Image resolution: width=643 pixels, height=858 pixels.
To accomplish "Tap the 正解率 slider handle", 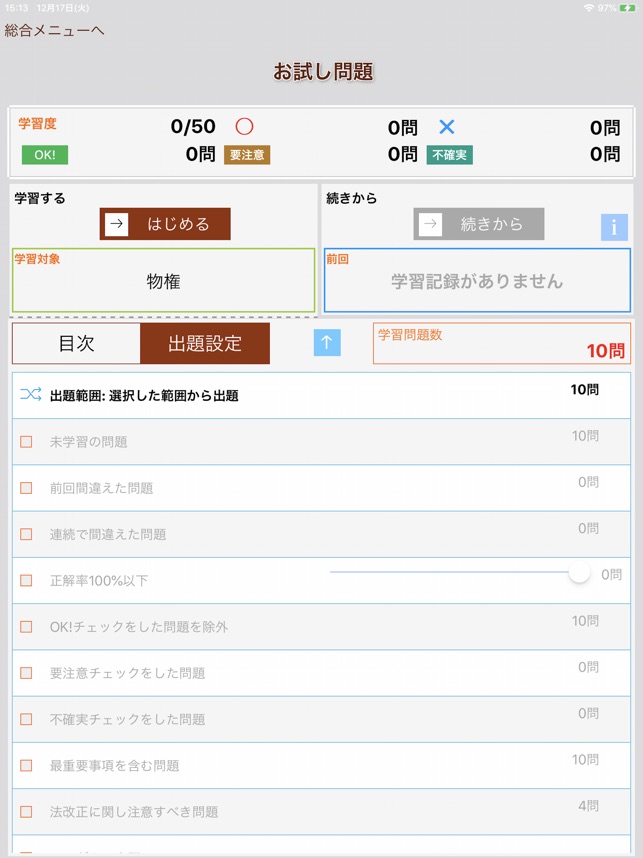I will 579,572.
